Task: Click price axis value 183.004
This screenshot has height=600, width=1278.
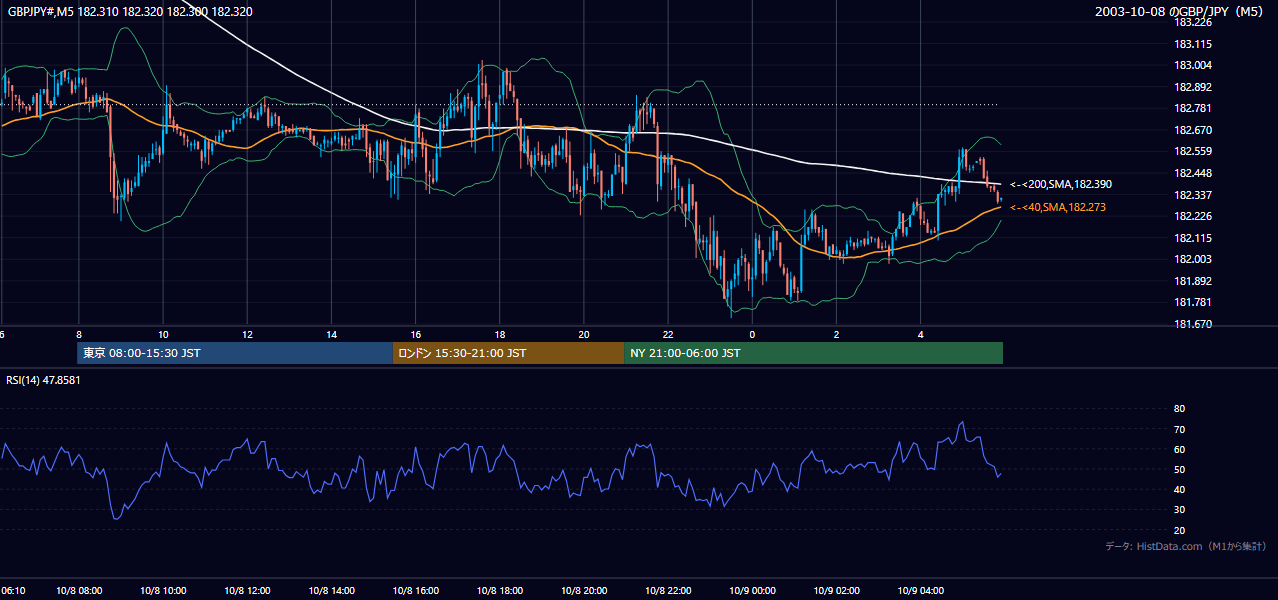Action: coord(1192,65)
